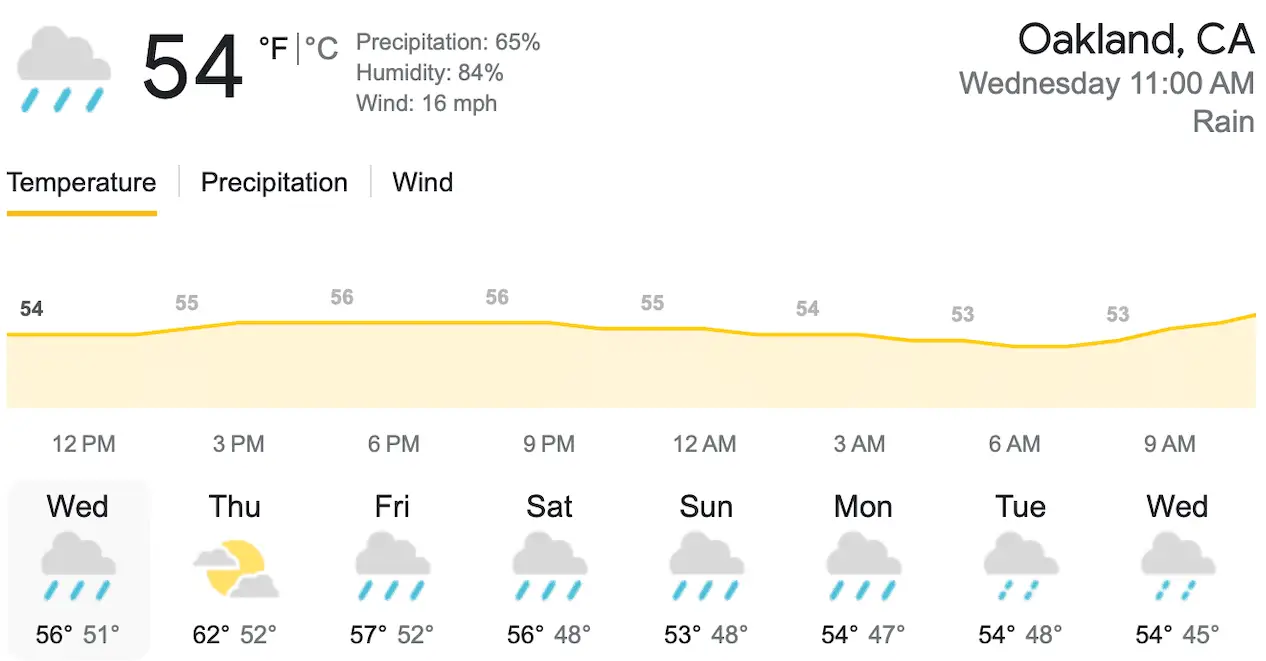Image resolution: width=1266 pixels, height=661 pixels.
Task: Select Sunday's rain cloud icon
Action: 706,567
